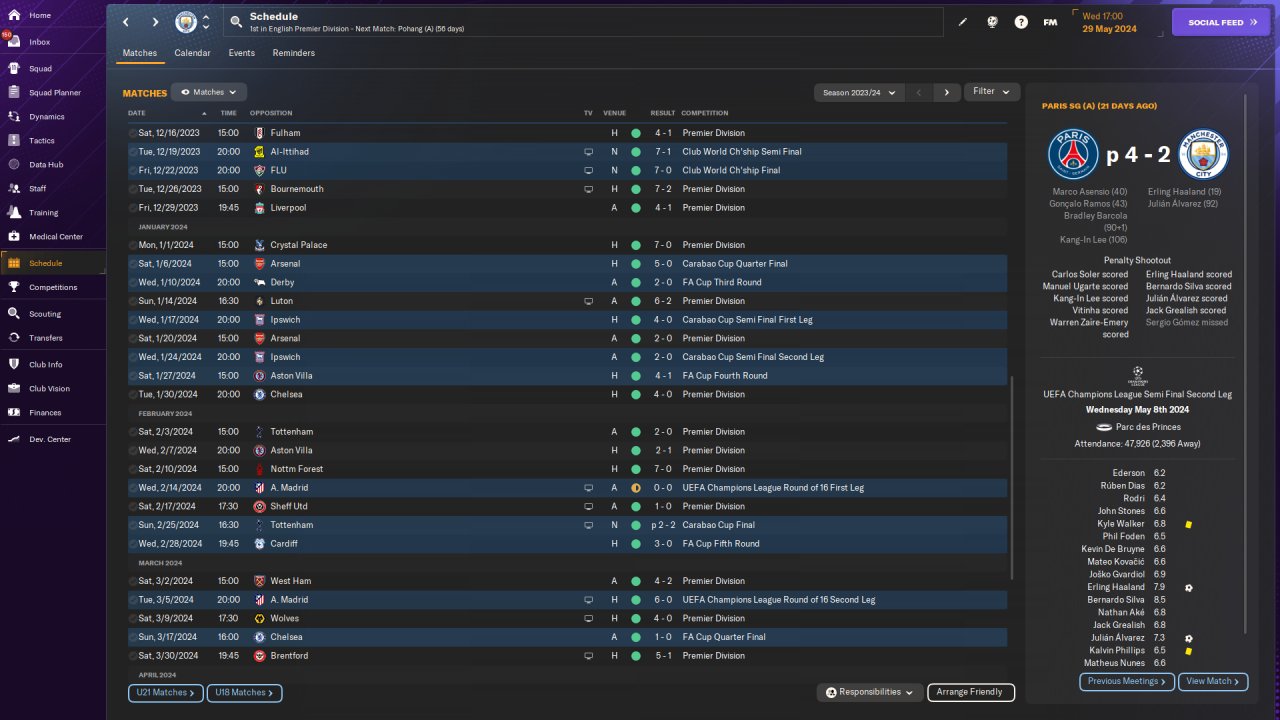
Task: Open the Tactics screen
Action: [x=42, y=141]
